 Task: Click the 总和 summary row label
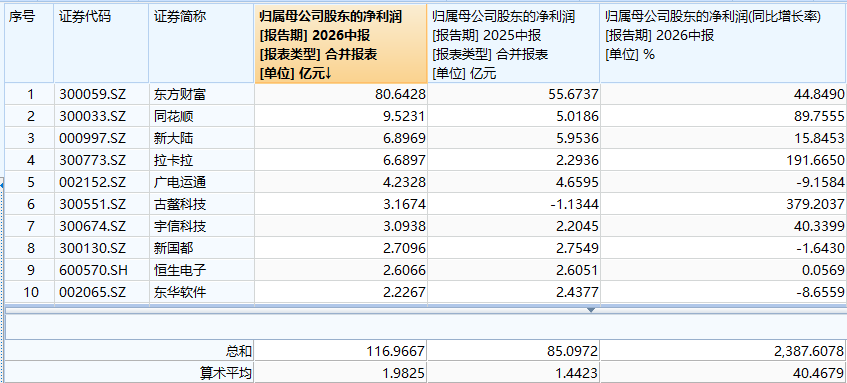point(238,352)
